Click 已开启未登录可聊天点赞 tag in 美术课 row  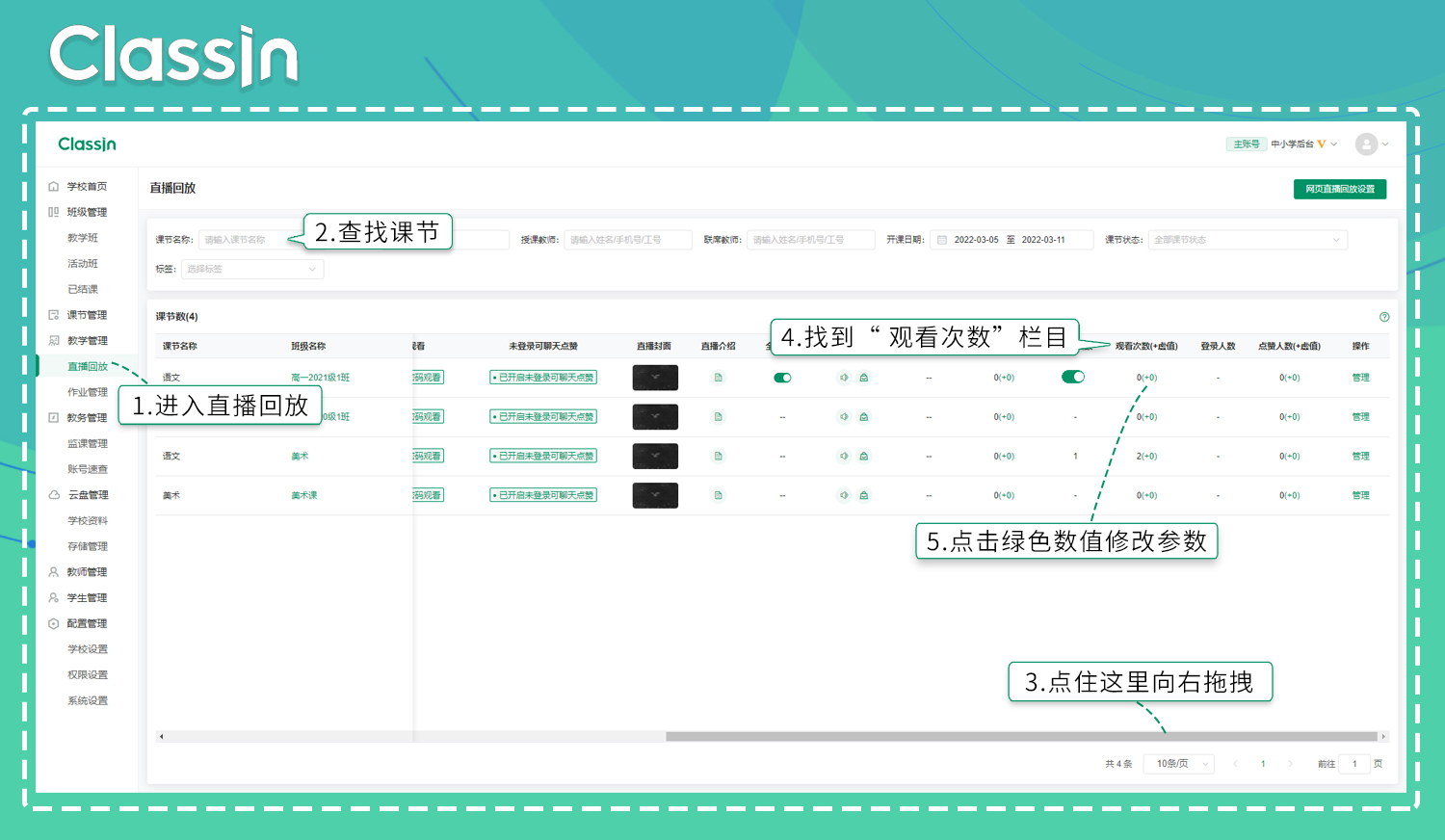543,495
